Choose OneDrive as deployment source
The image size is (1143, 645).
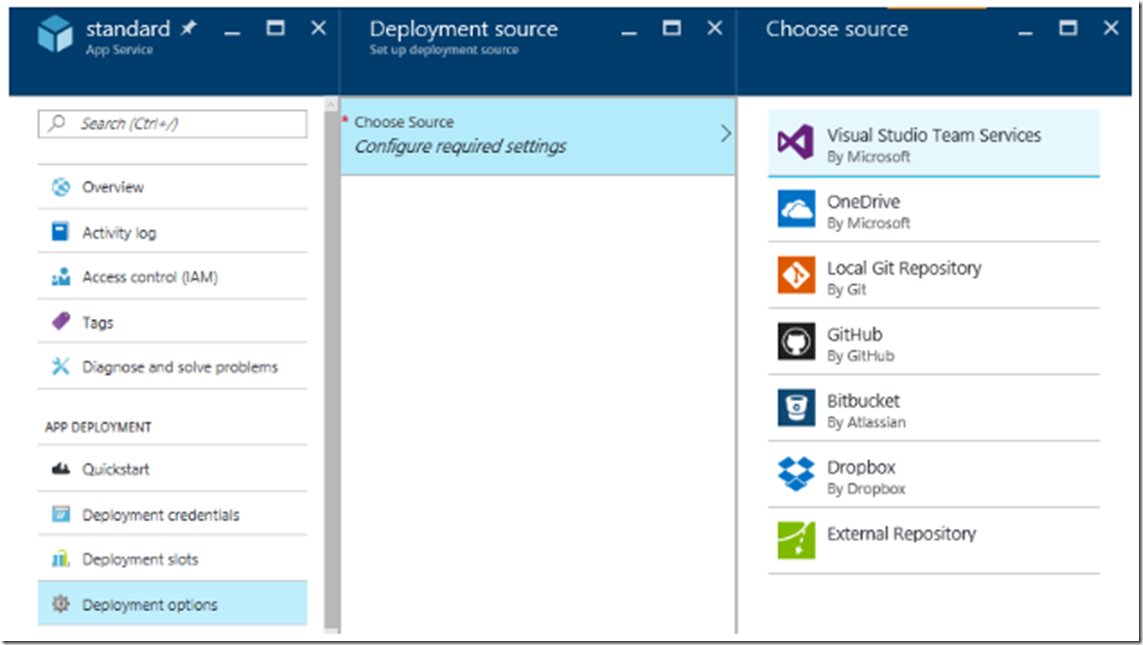(x=934, y=210)
